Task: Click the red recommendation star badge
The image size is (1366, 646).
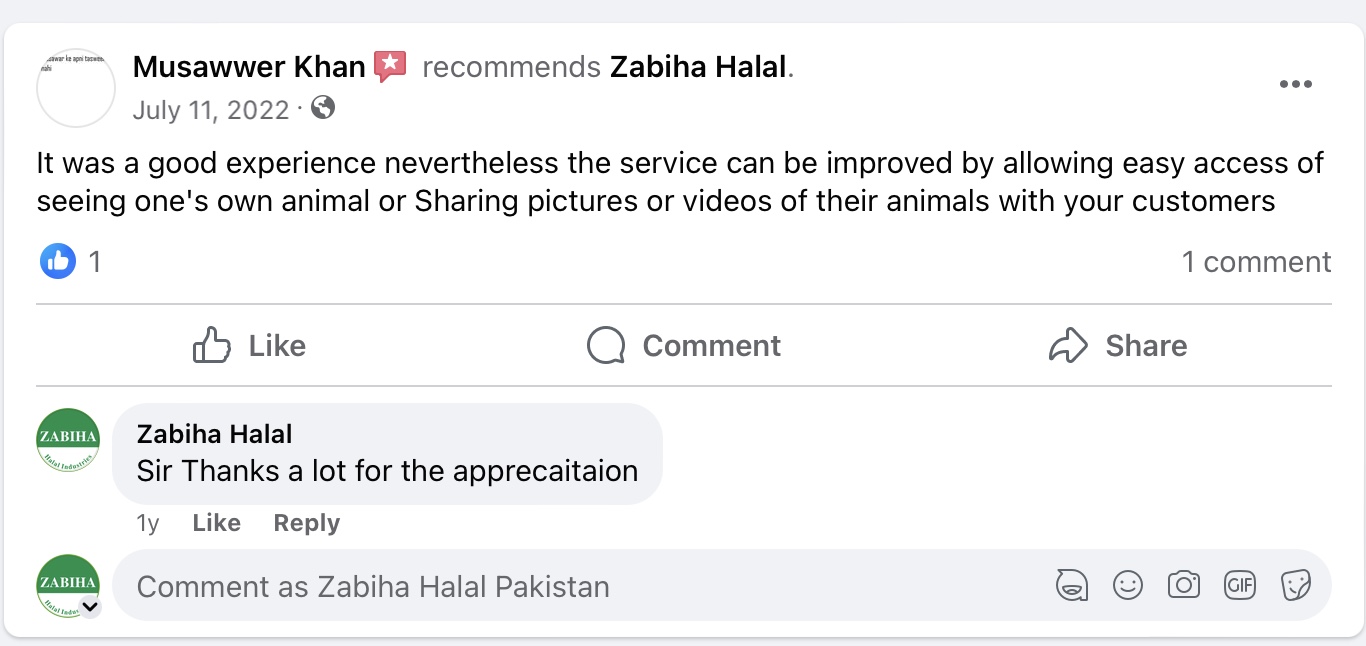Action: (x=390, y=67)
